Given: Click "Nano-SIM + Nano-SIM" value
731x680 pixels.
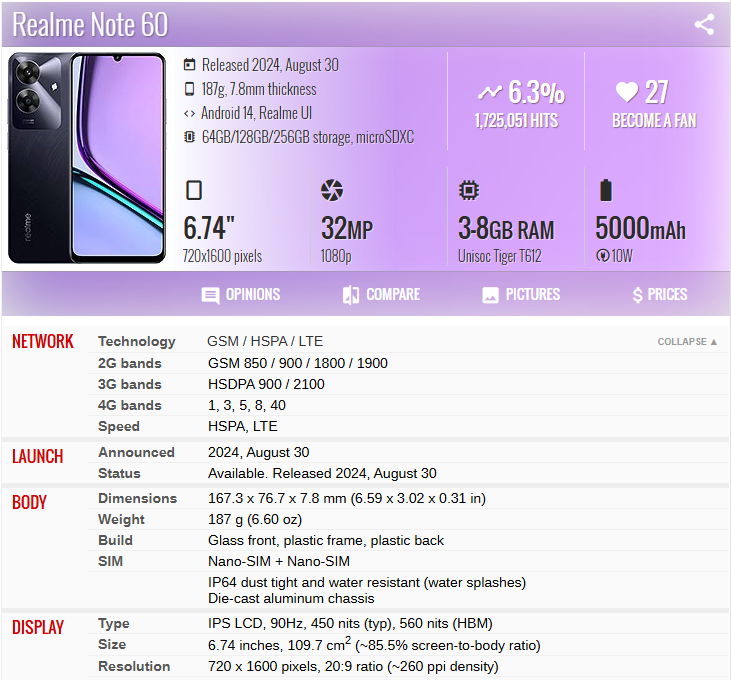Looking at the screenshot, I should [279, 561].
